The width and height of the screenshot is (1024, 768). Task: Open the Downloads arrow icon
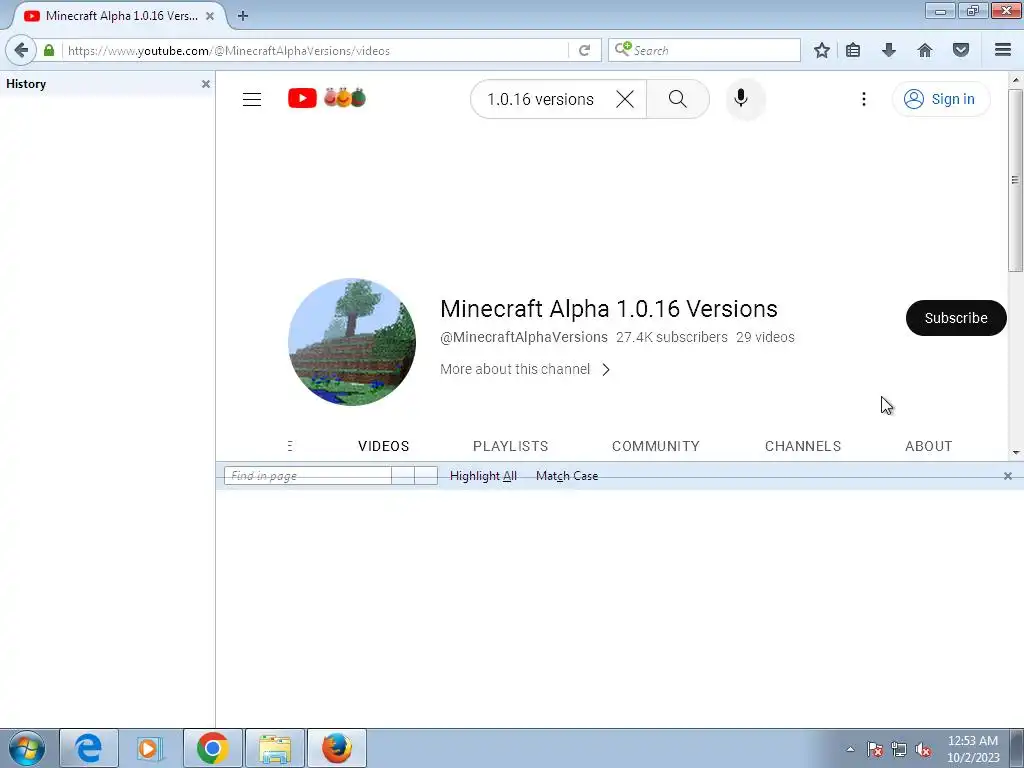click(x=889, y=50)
